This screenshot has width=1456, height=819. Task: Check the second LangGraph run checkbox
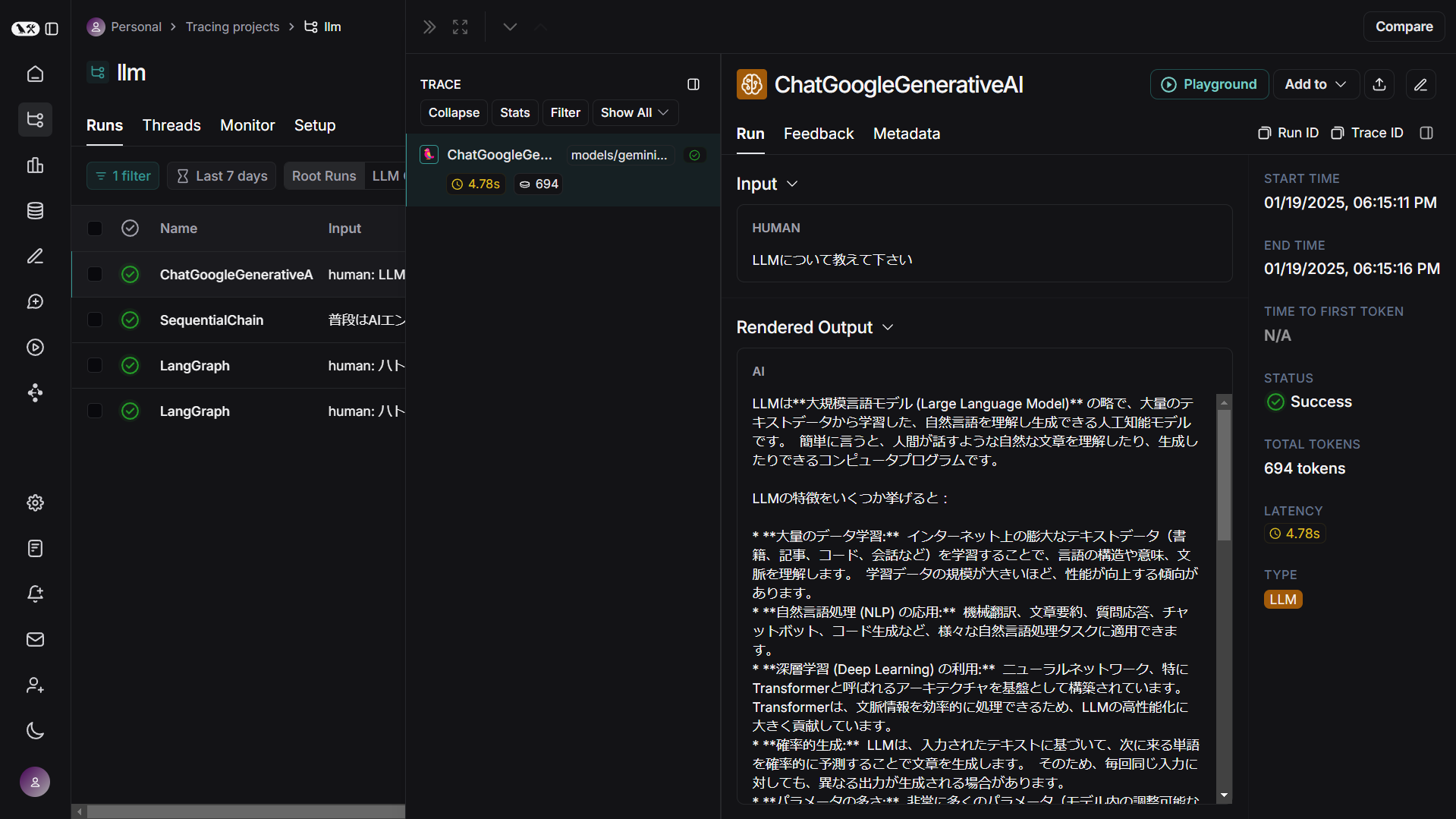coord(95,411)
